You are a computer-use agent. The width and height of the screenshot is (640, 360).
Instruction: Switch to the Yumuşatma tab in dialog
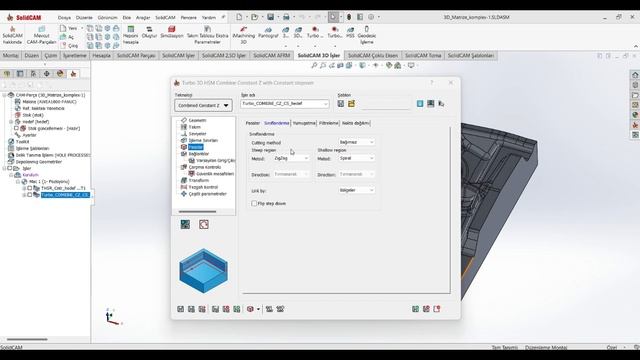tap(304, 123)
